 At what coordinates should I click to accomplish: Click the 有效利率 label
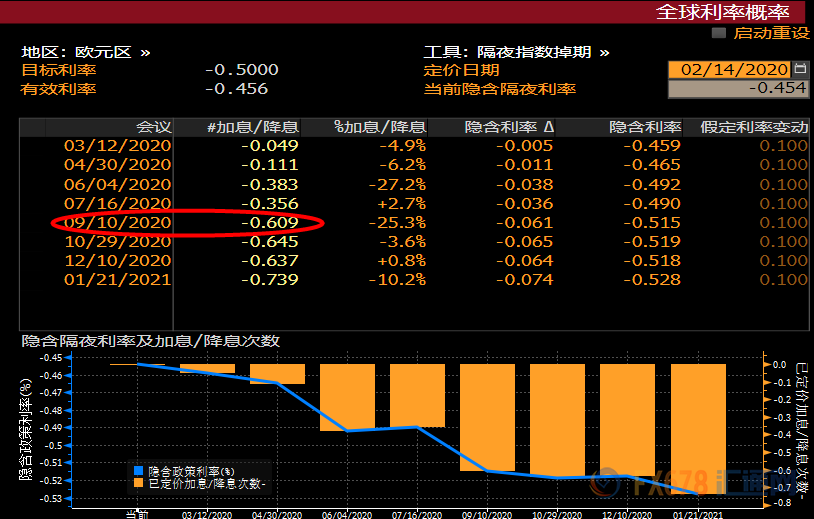(59, 89)
